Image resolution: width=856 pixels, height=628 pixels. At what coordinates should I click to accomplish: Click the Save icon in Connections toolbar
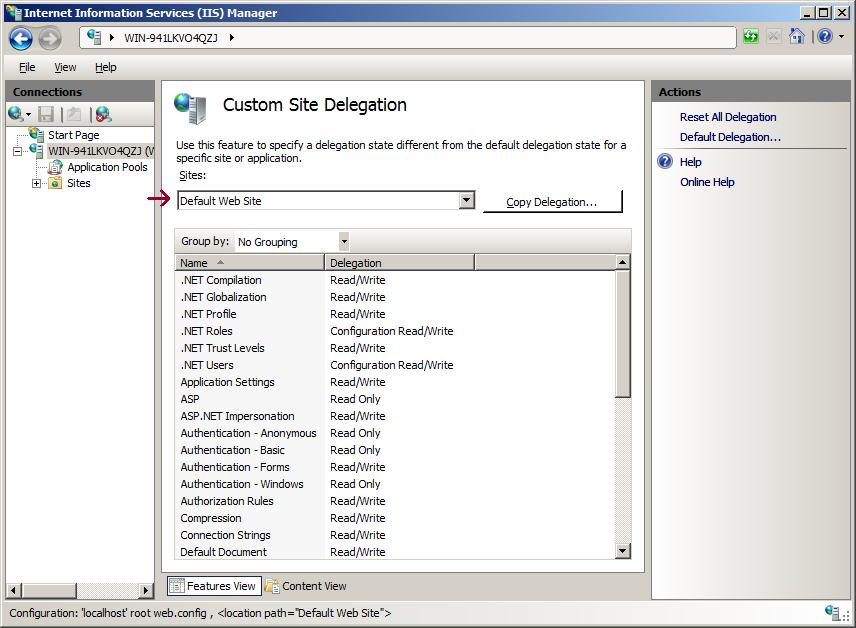(46, 114)
